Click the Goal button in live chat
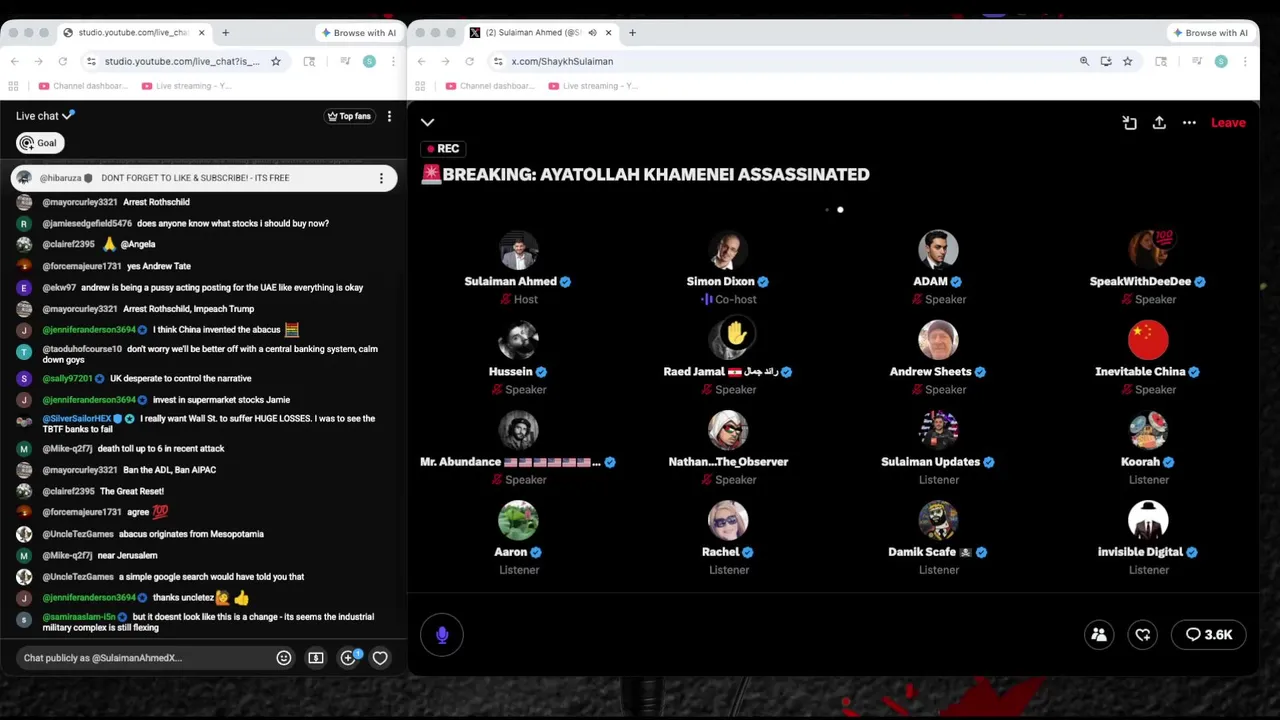 click(40, 143)
